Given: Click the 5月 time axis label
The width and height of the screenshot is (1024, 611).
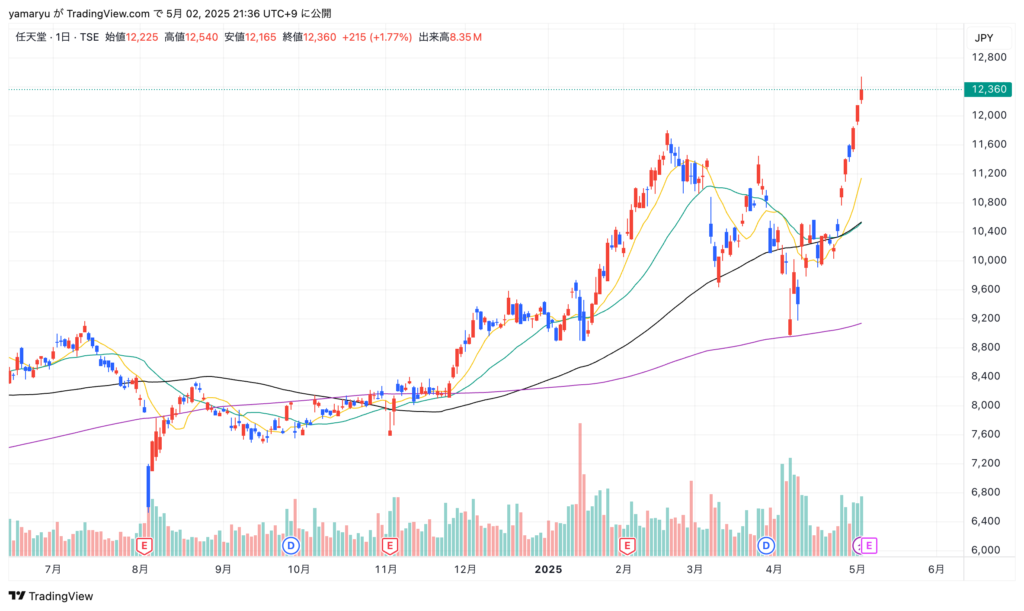Looking at the screenshot, I should tap(857, 569).
